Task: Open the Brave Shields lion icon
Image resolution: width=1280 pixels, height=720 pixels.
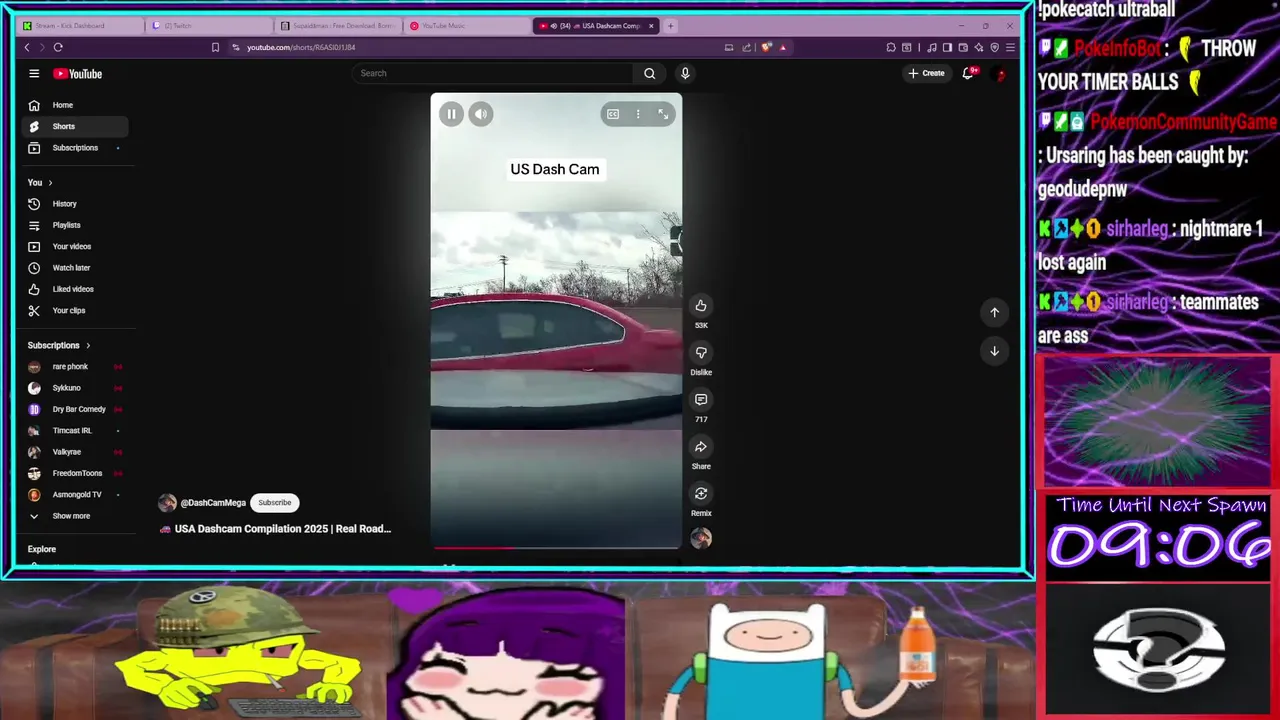Action: coord(767,47)
